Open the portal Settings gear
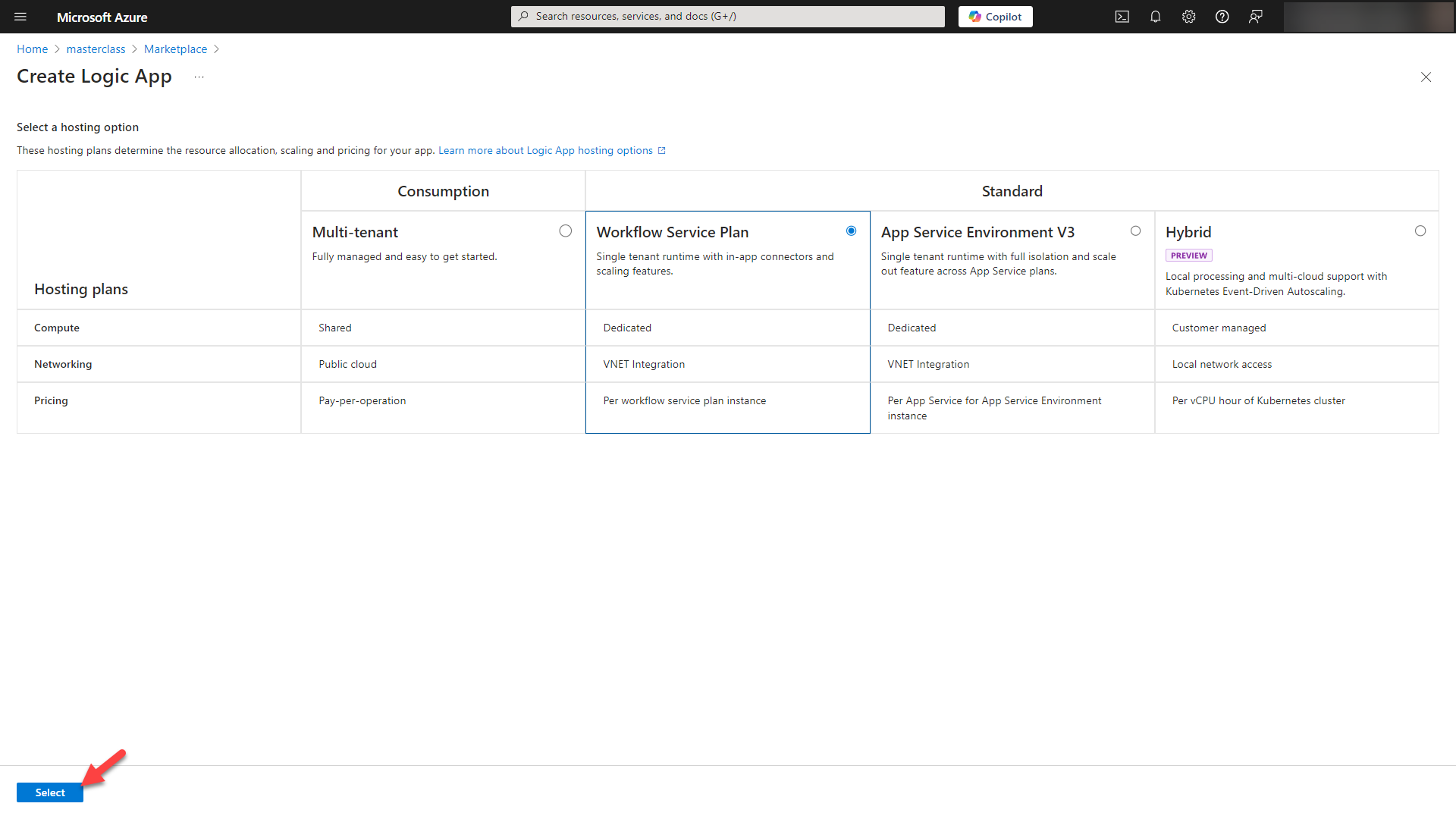This screenshot has height=819, width=1456. (1188, 16)
